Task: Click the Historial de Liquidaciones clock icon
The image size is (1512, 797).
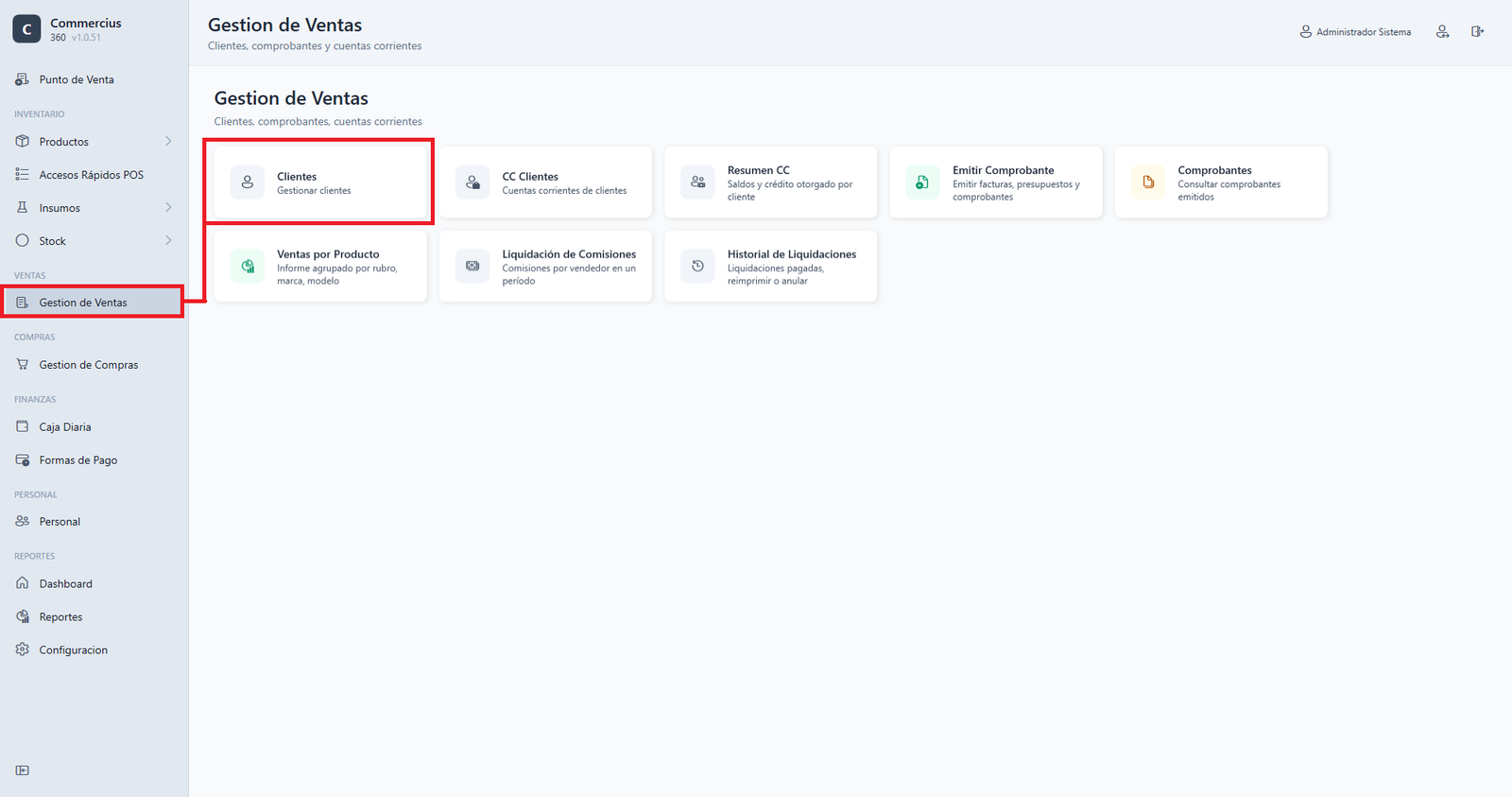Action: click(697, 267)
